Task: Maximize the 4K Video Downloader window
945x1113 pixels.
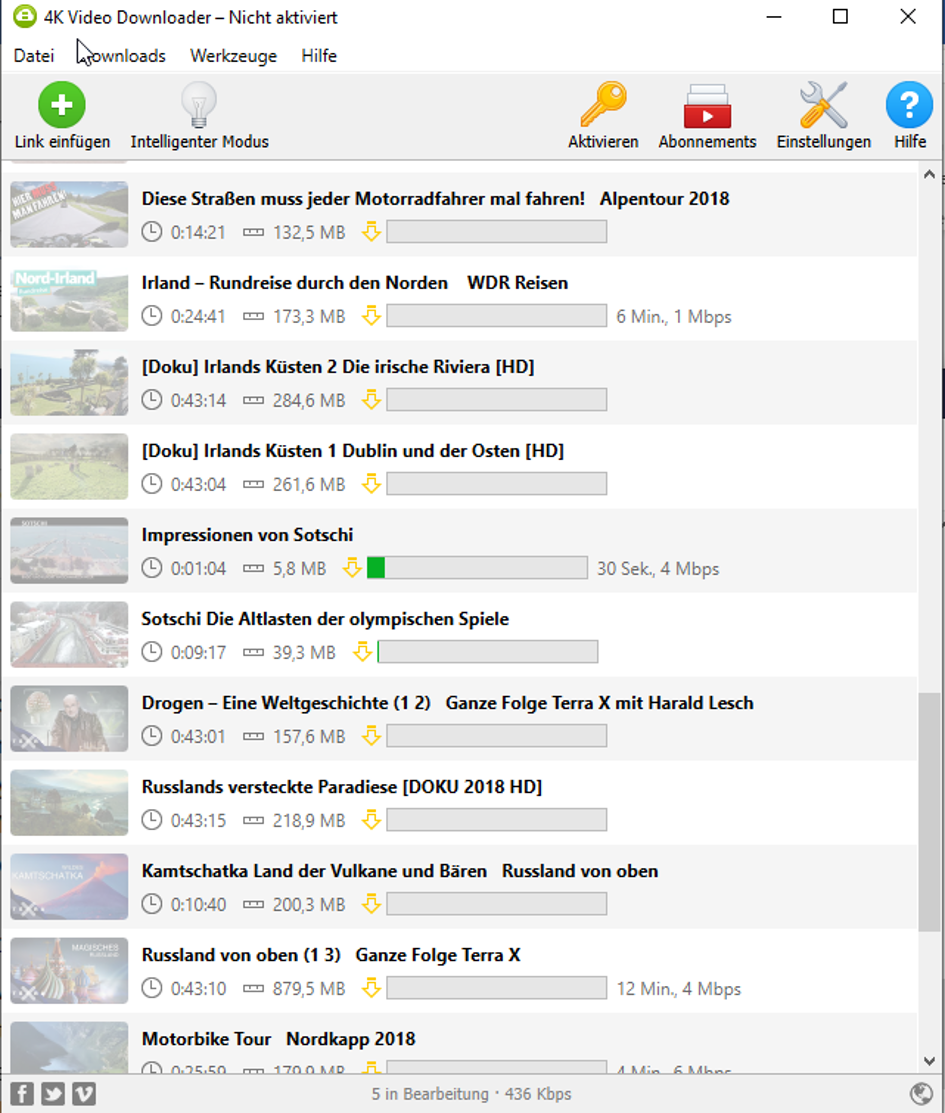Action: [x=840, y=16]
